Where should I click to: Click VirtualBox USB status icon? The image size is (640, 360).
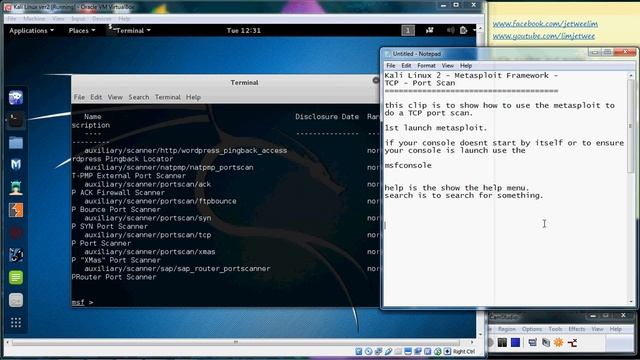tap(389, 351)
